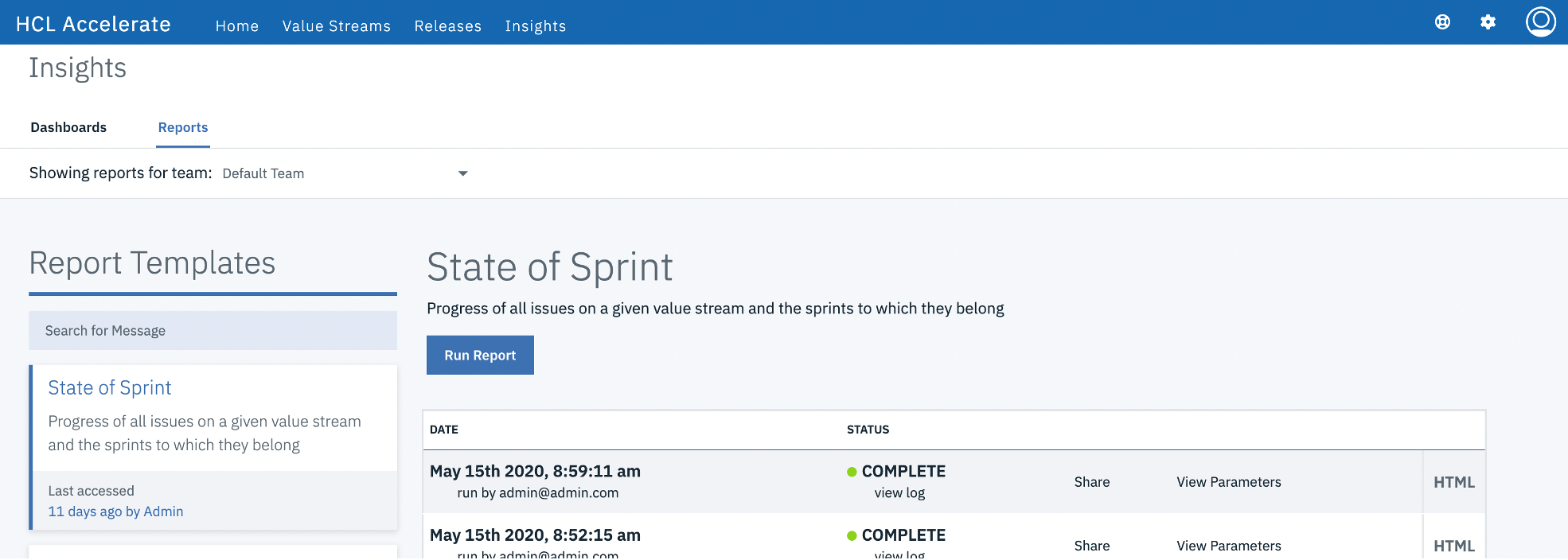1568x560 pixels.
Task: Share the 8:59:11 am report
Action: pyautogui.click(x=1091, y=482)
